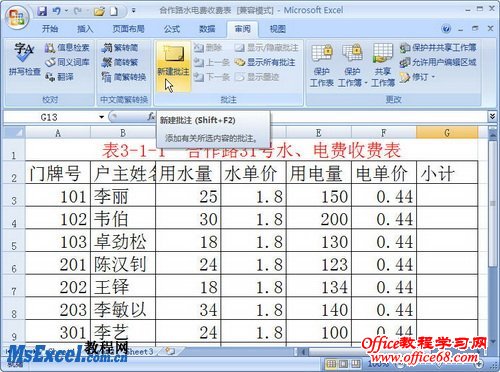500x372 pixels.
Task: Save the workbook from the quick access toolbar
Action: point(42,11)
